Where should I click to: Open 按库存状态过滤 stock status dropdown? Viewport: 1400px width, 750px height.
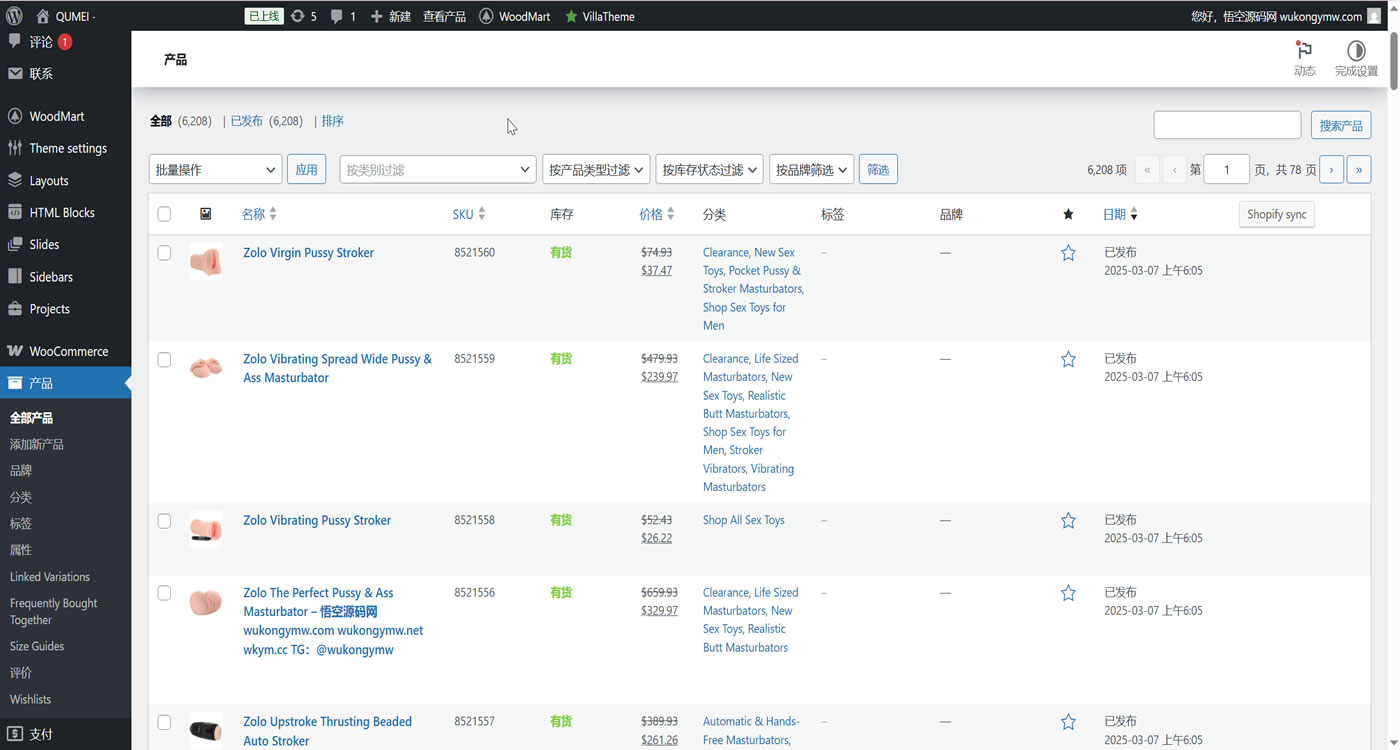709,169
